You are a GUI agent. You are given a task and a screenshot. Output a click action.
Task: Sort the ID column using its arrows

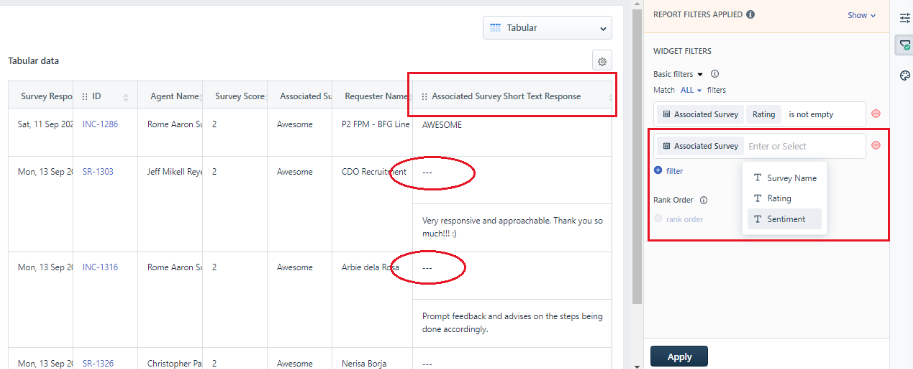point(125,97)
